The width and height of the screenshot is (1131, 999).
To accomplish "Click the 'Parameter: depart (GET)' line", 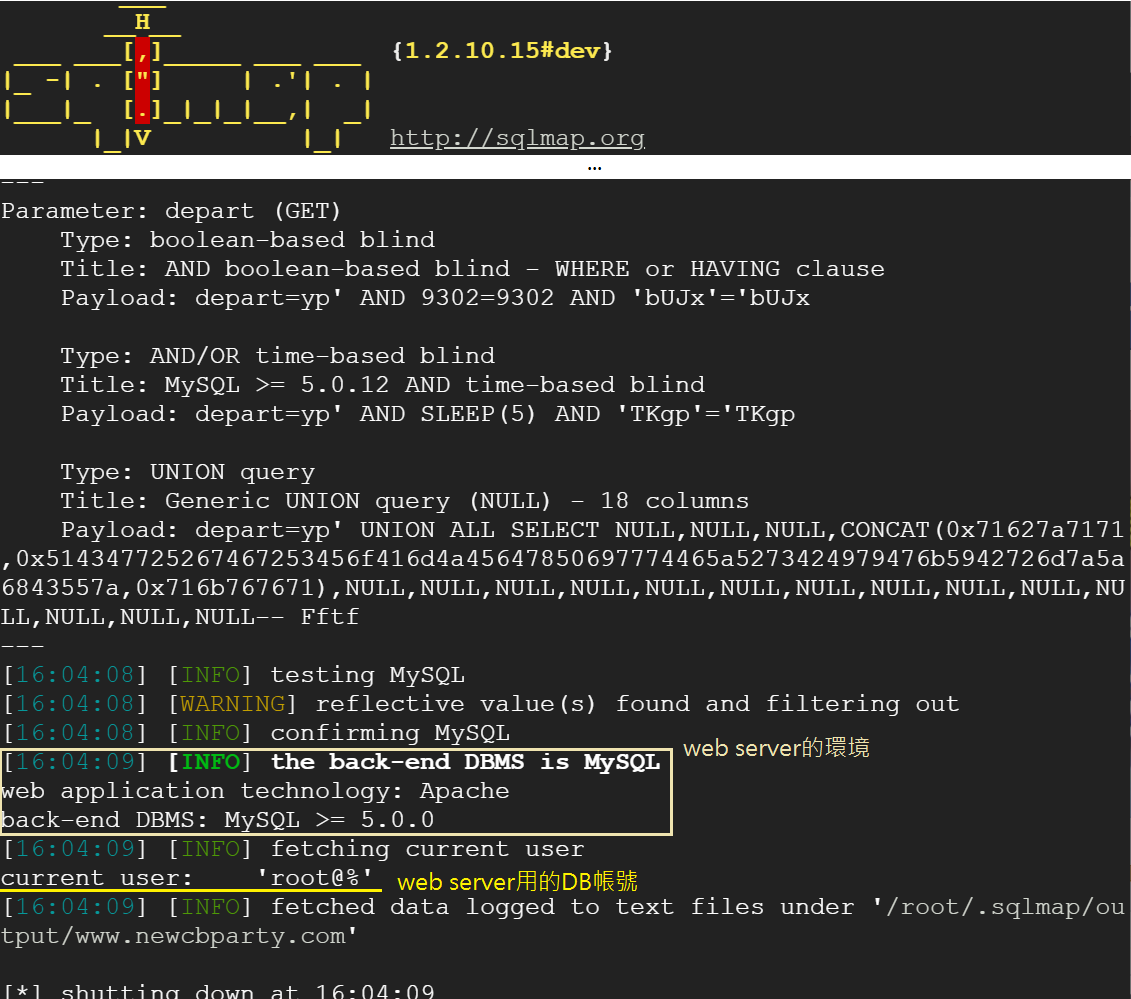I will [x=171, y=211].
